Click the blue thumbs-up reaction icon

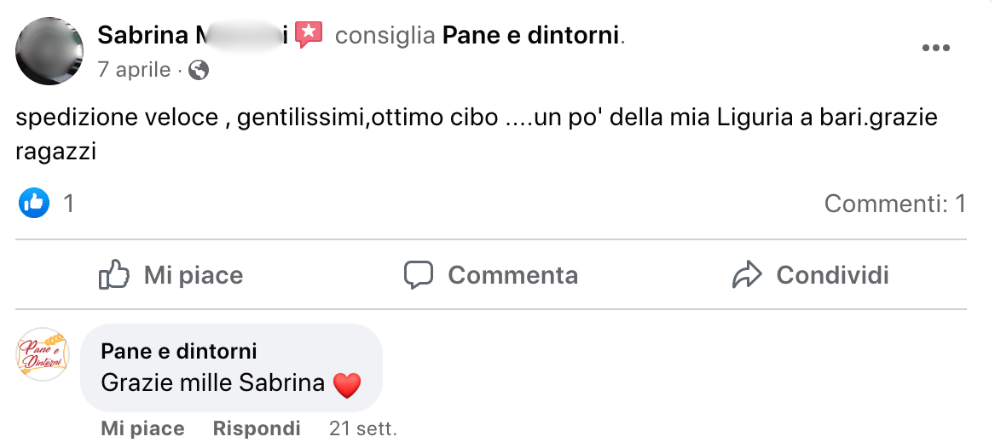click(x=34, y=204)
